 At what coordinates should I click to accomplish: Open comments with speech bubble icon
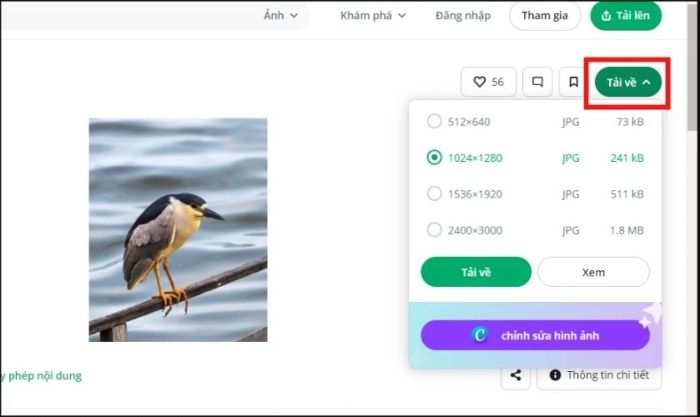click(x=537, y=82)
